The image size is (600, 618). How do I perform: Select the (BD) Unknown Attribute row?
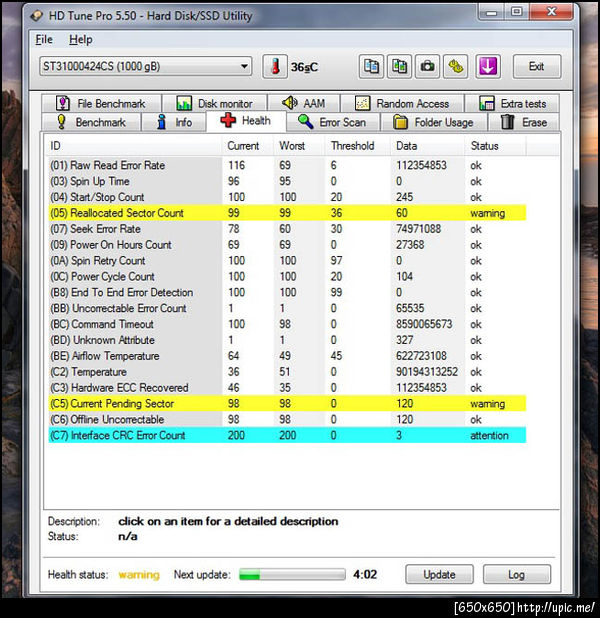(x=287, y=340)
